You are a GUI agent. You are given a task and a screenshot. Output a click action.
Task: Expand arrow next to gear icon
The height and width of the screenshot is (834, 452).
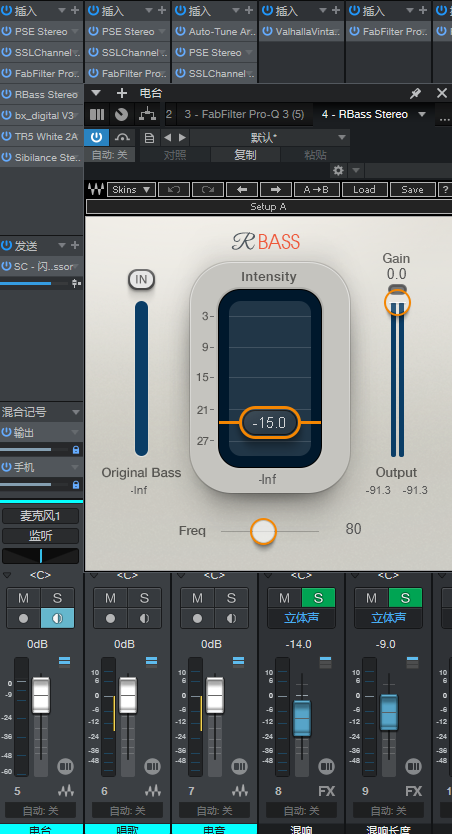[356, 171]
